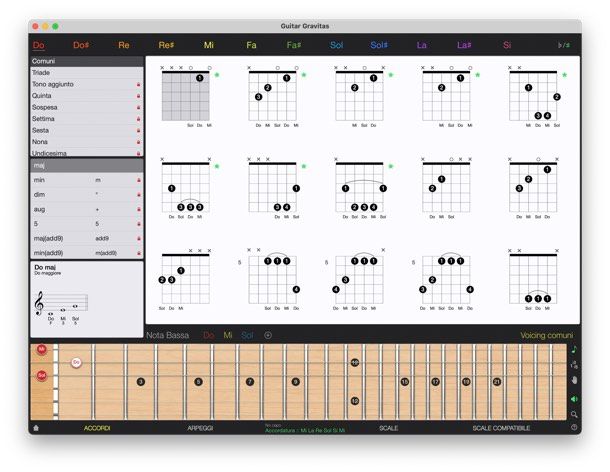Viewport: 610px width, 472px height.
Task: Select the 5 chord type row
Action: (x=87, y=224)
